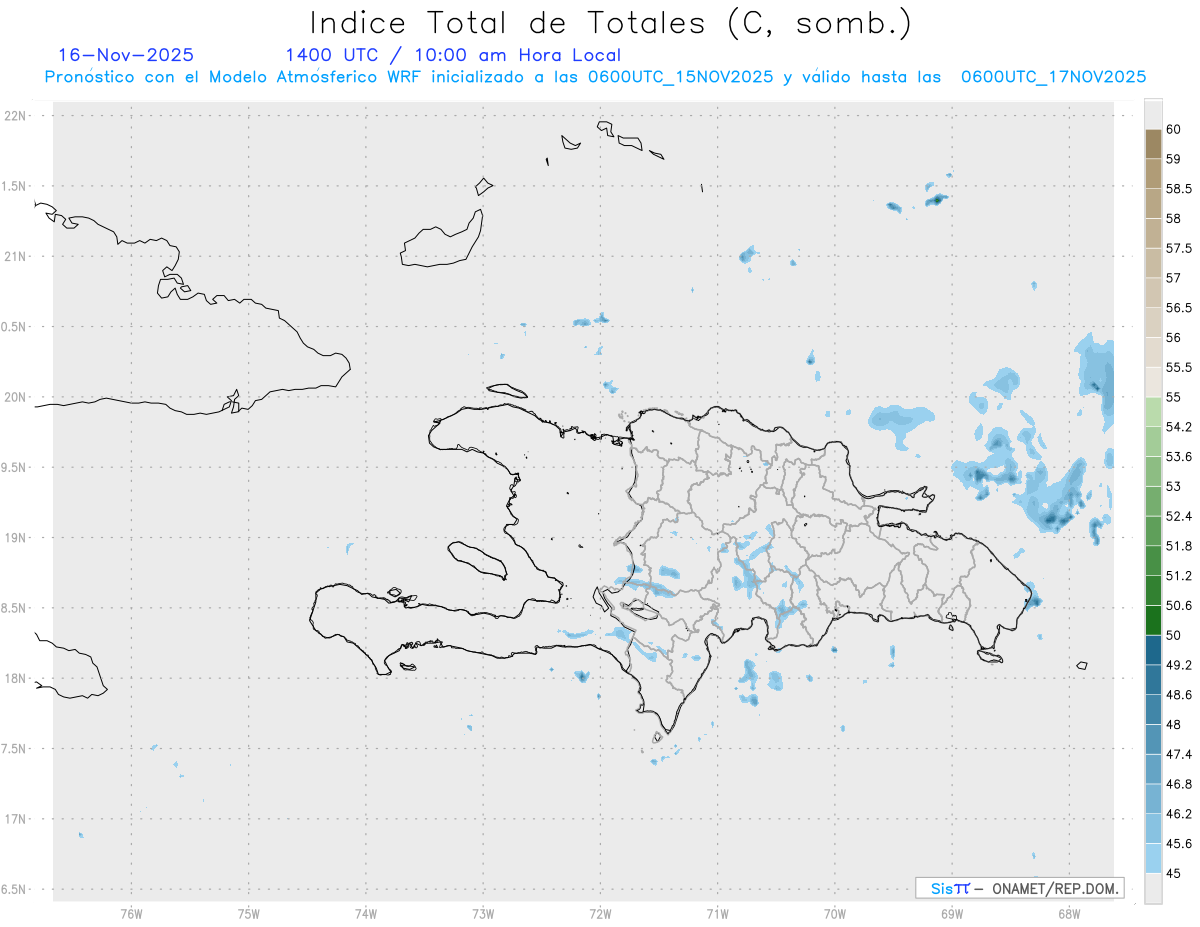
Task: Click the 19N latitude axis label
Action: point(17,538)
